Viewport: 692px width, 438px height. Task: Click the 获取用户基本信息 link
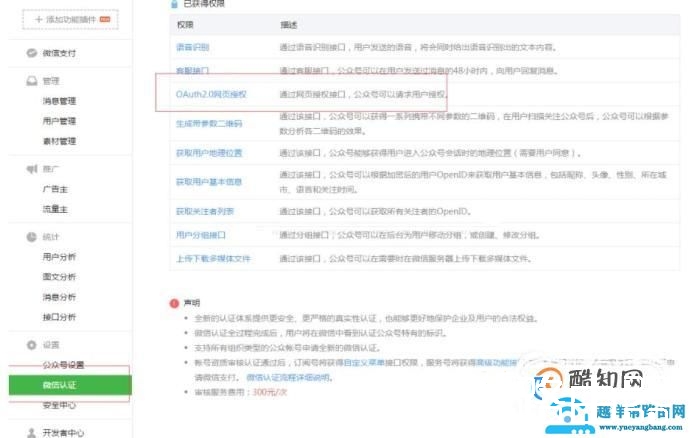[209, 182]
